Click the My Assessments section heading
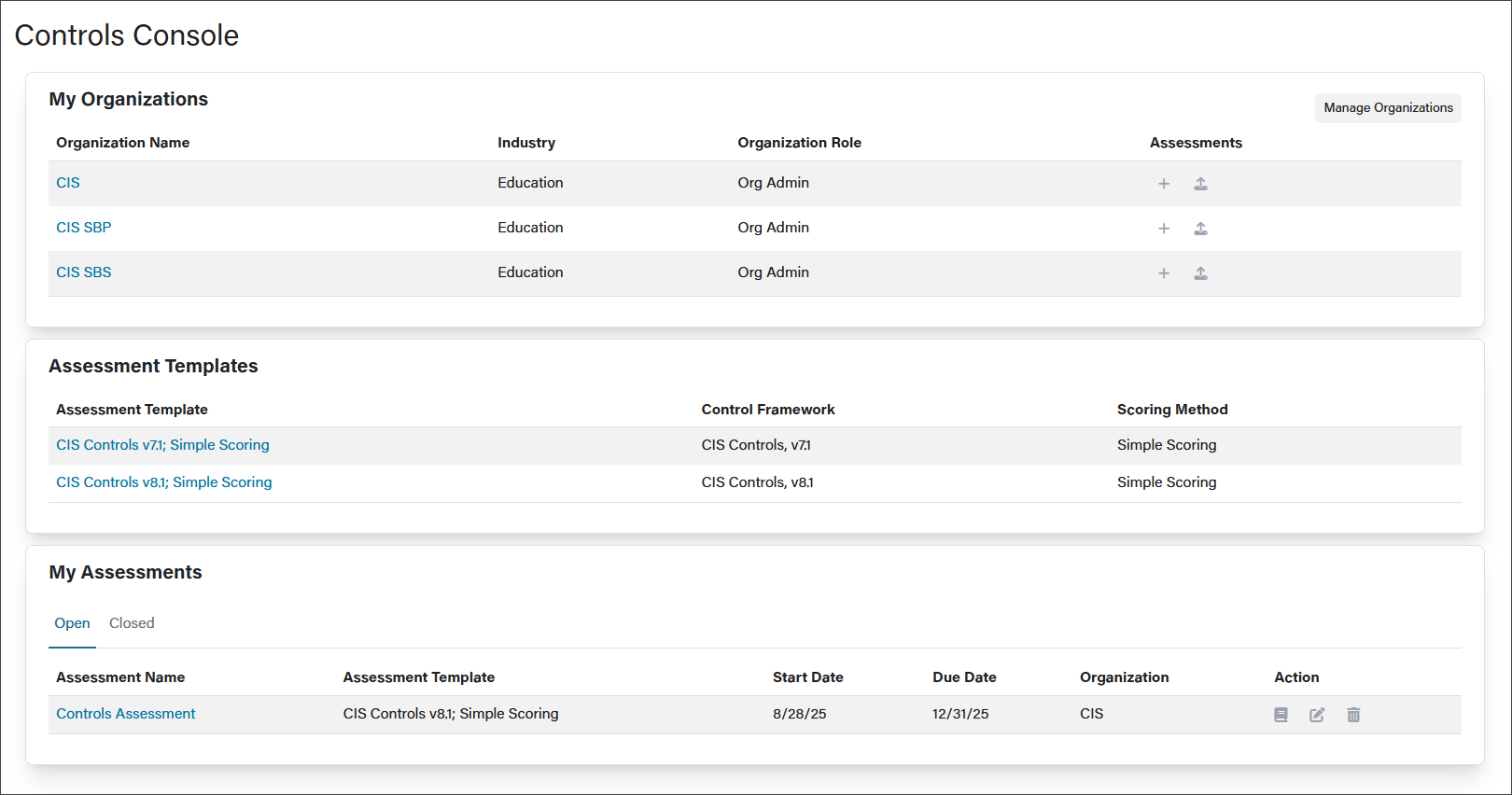Image resolution: width=1512 pixels, height=795 pixels. 125,572
